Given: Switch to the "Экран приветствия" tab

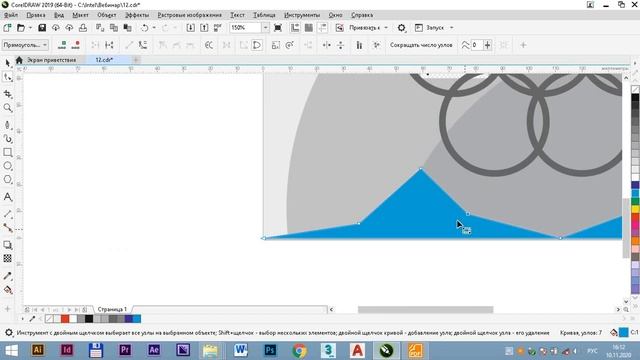Looking at the screenshot, I should coord(51,60).
